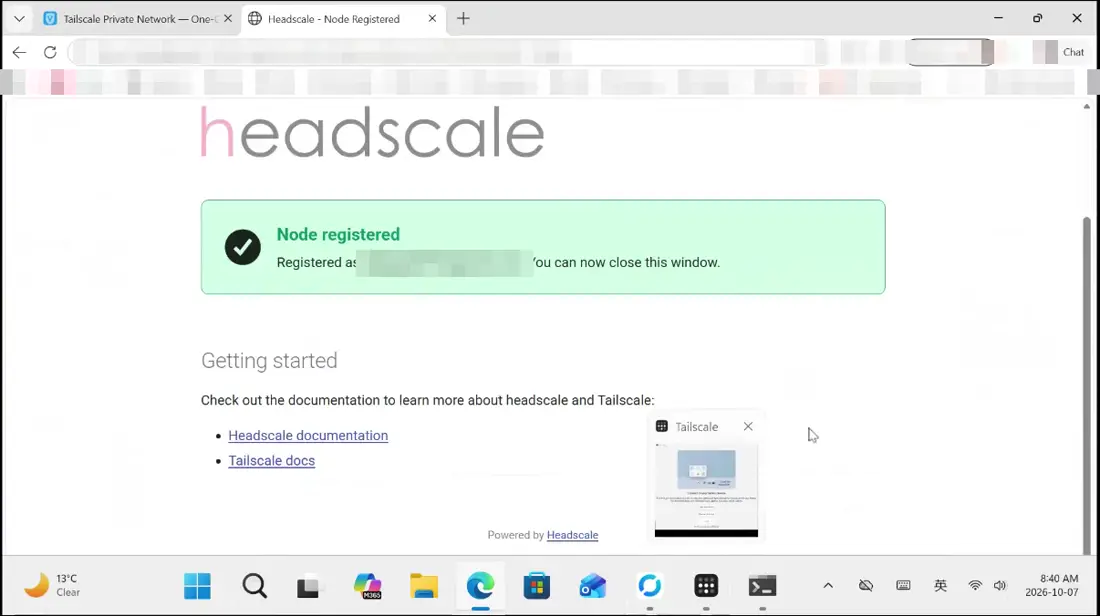
Task: Click the browser address bar
Action: (x=449, y=52)
